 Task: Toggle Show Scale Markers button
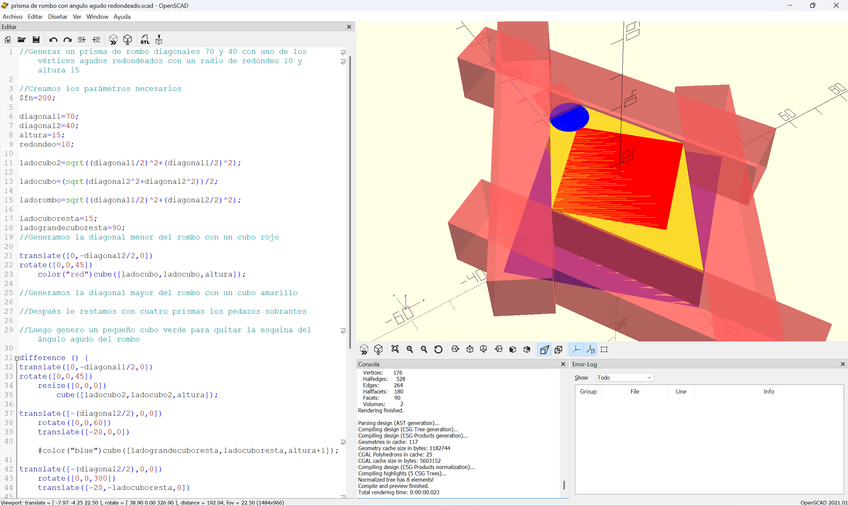[590, 350]
